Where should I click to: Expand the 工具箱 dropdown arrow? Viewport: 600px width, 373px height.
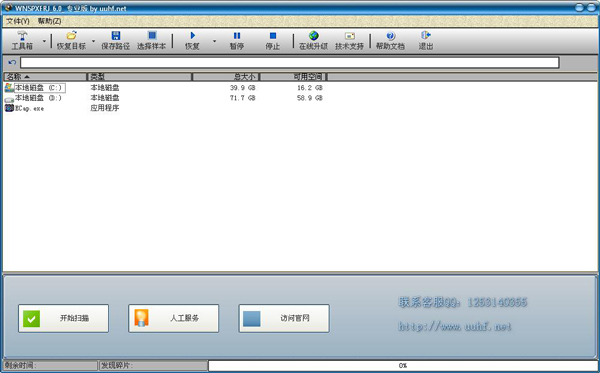(44, 41)
